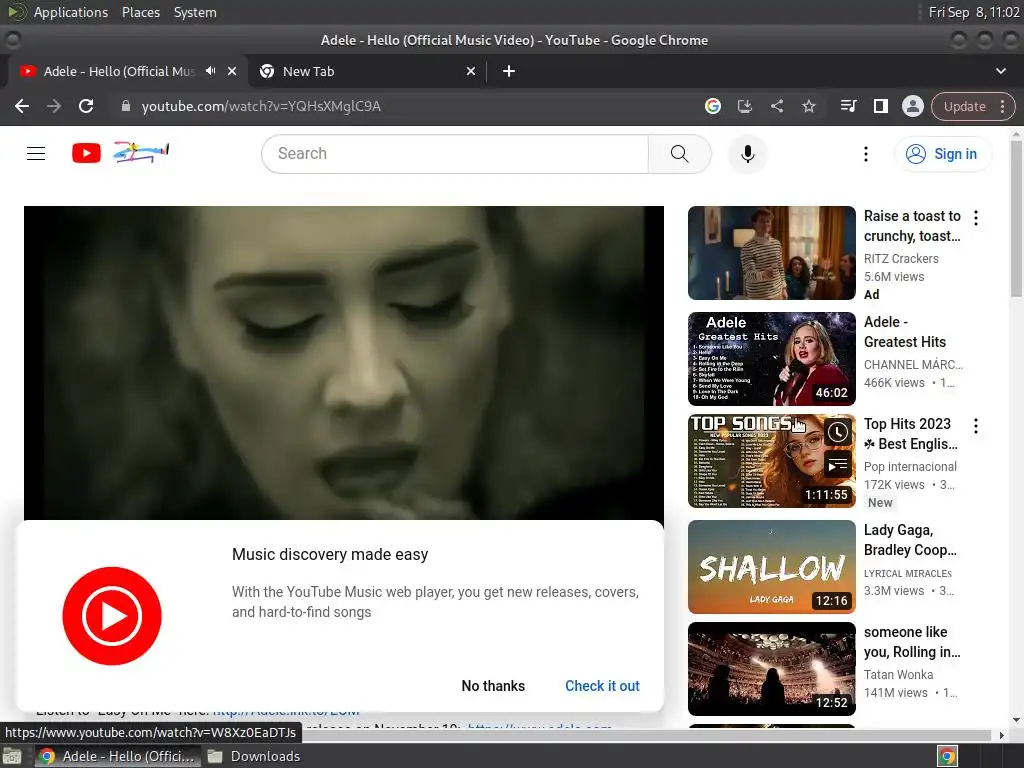Go back in Chrome
The image size is (1024, 768).
pyautogui.click(x=22, y=106)
